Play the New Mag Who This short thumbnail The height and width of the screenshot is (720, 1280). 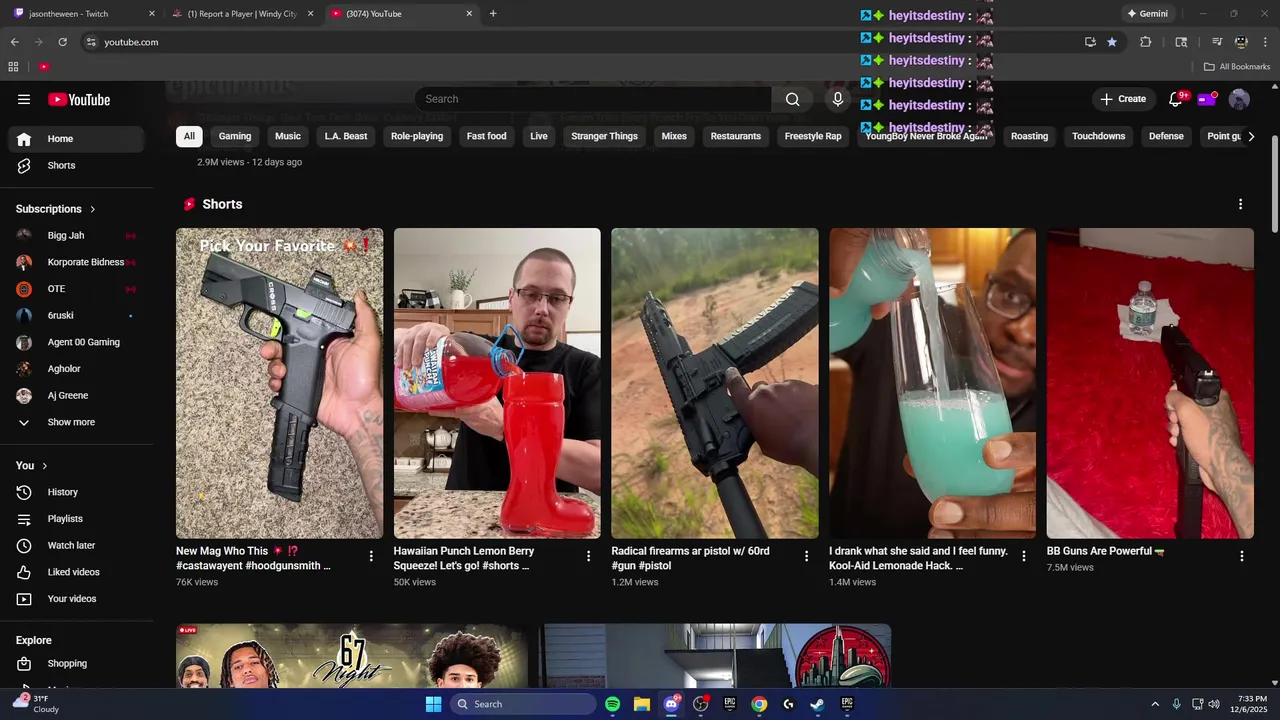[x=279, y=383]
